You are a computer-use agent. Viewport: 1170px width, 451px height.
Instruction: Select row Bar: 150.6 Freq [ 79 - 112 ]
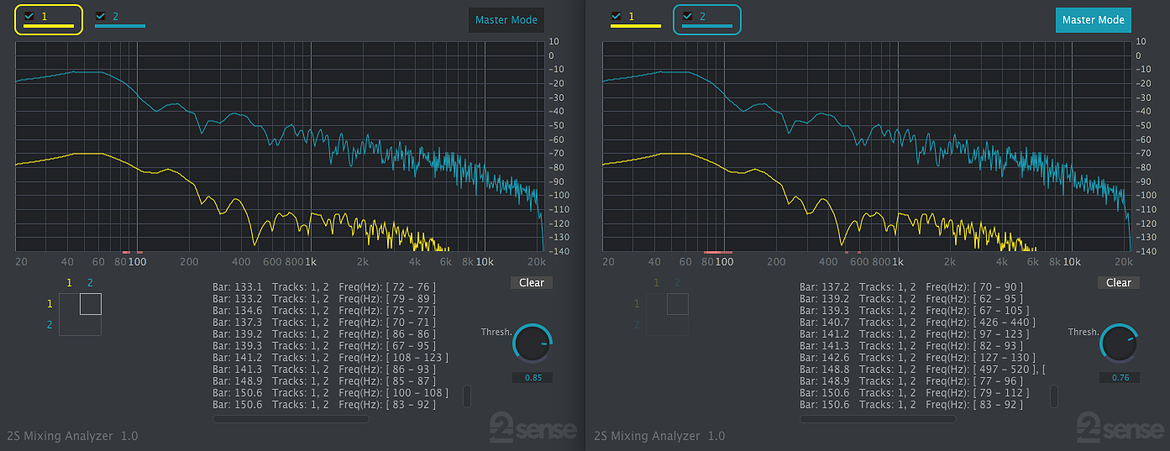[x=914, y=393]
